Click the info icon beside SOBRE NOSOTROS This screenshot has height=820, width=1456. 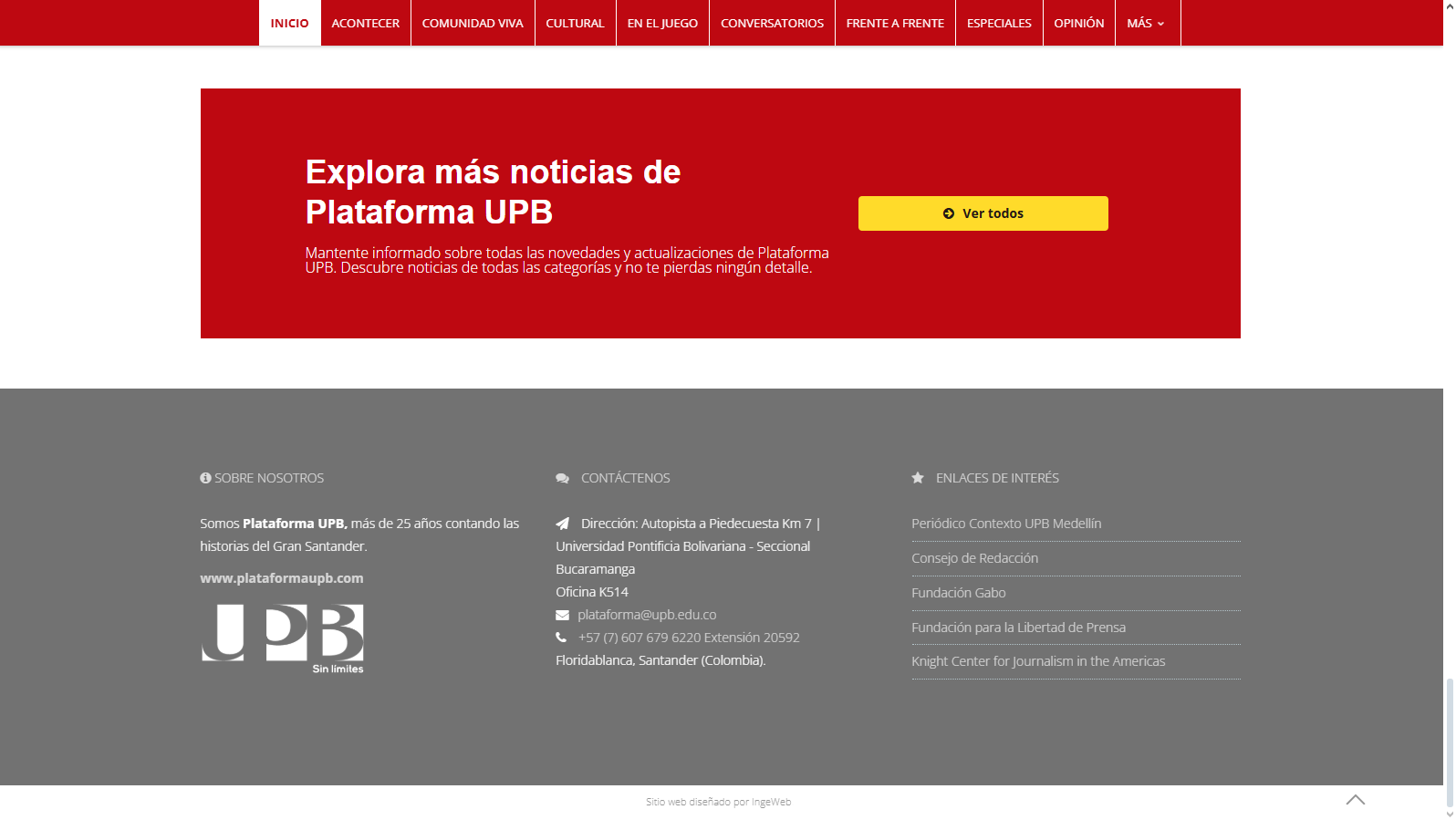coord(205,478)
